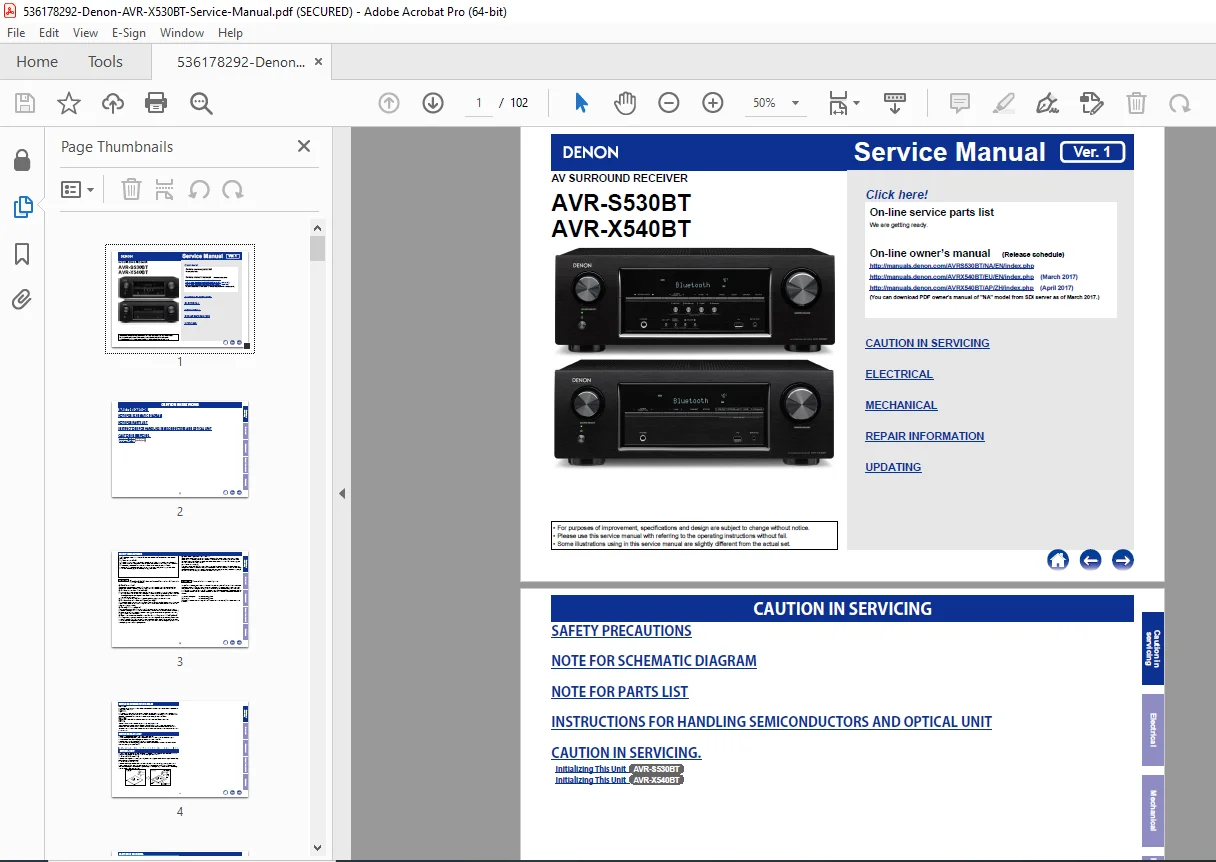Open the REPAIR INFORMATION link

[925, 436]
